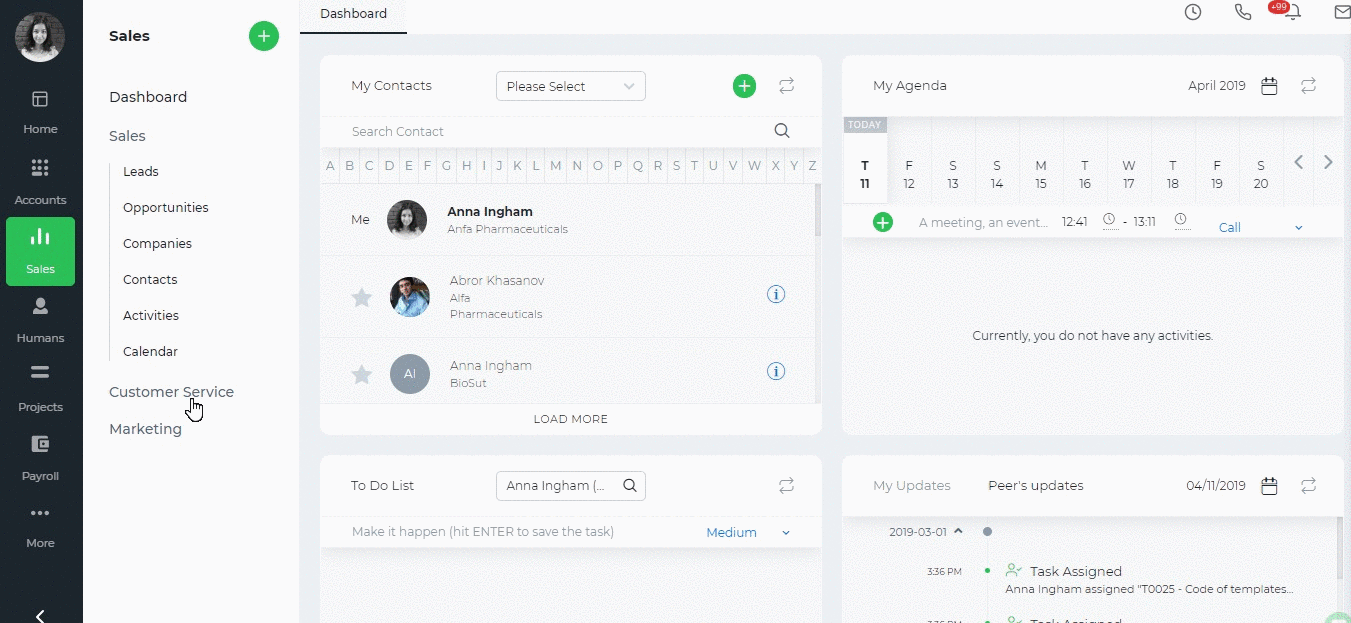Open the Call activity type dropdown
This screenshot has width=1351, height=623.
1261,227
